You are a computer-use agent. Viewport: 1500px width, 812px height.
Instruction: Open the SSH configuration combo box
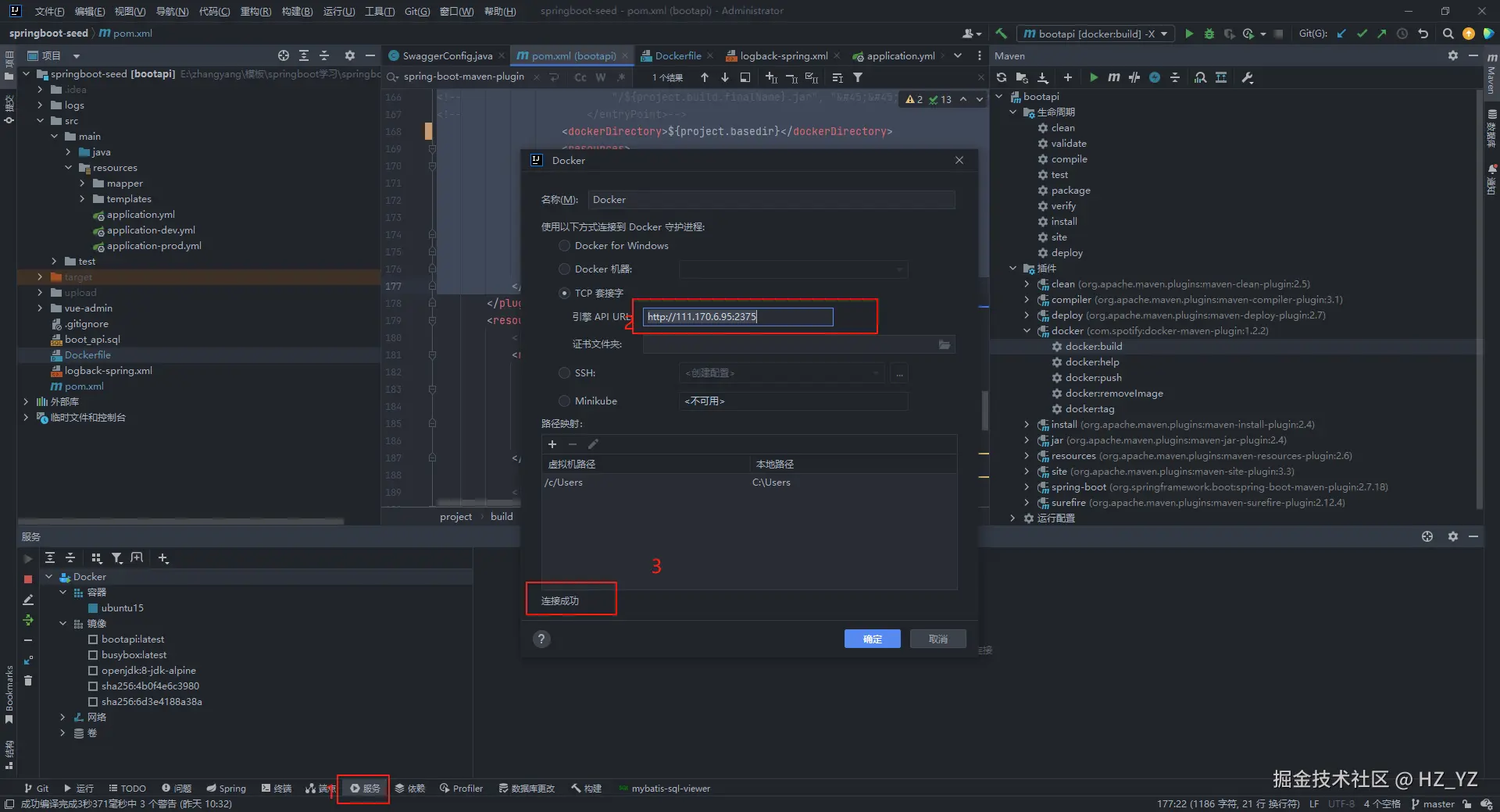tap(781, 373)
